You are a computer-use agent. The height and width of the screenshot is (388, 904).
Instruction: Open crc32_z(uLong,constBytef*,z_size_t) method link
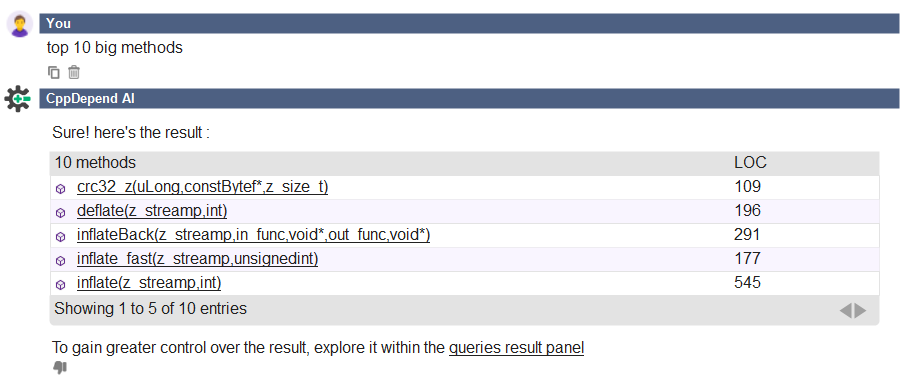click(x=202, y=187)
